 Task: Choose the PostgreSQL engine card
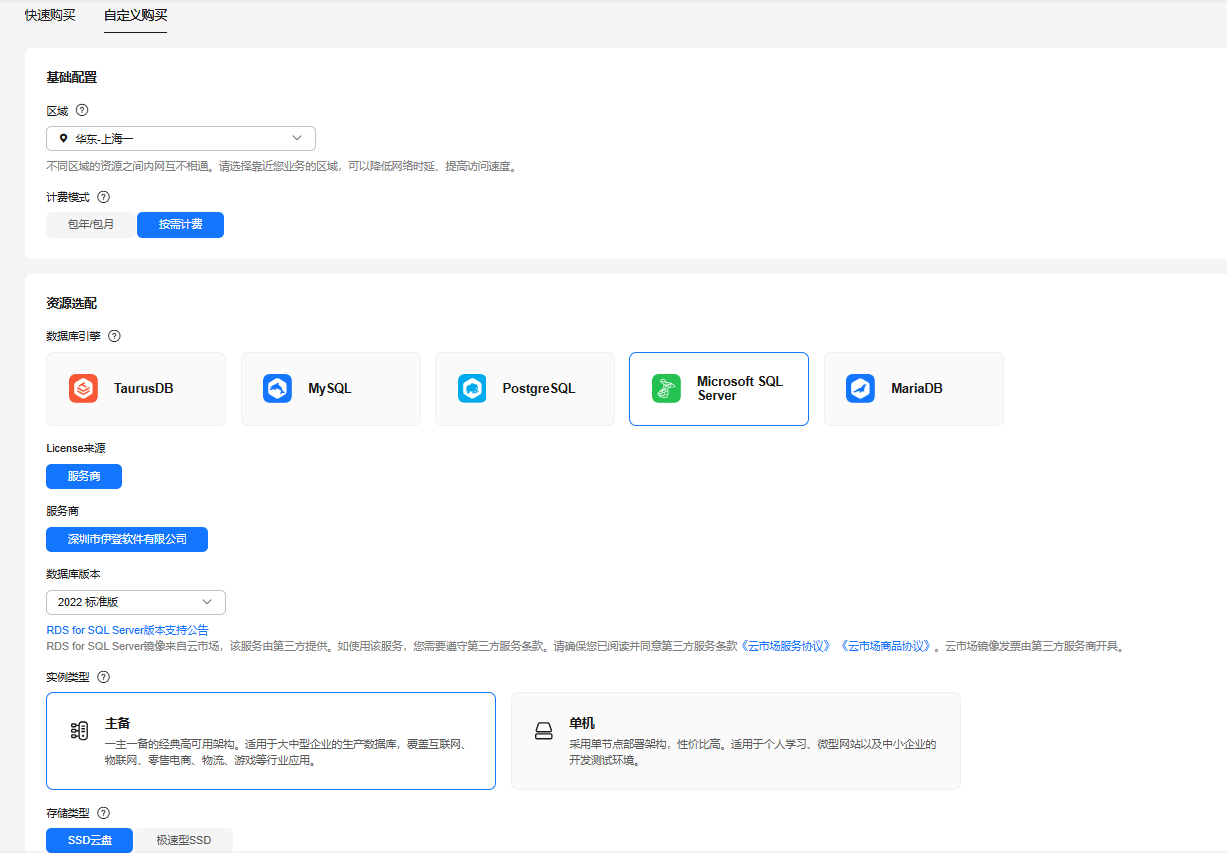pos(525,389)
